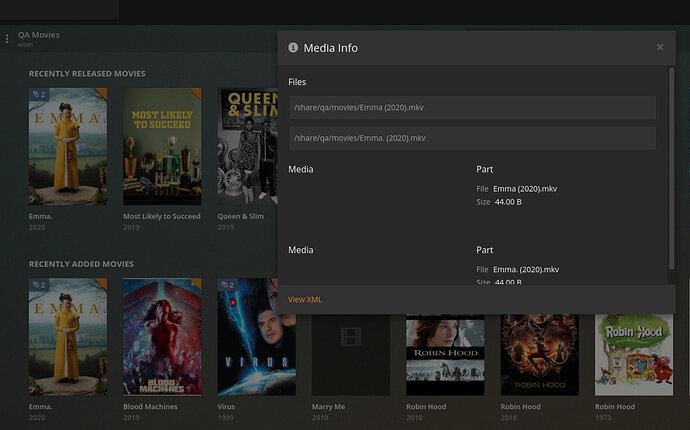This screenshot has height=430, width=690.
Task: Click Emma. title under Recently Added
Action: [x=40, y=407]
